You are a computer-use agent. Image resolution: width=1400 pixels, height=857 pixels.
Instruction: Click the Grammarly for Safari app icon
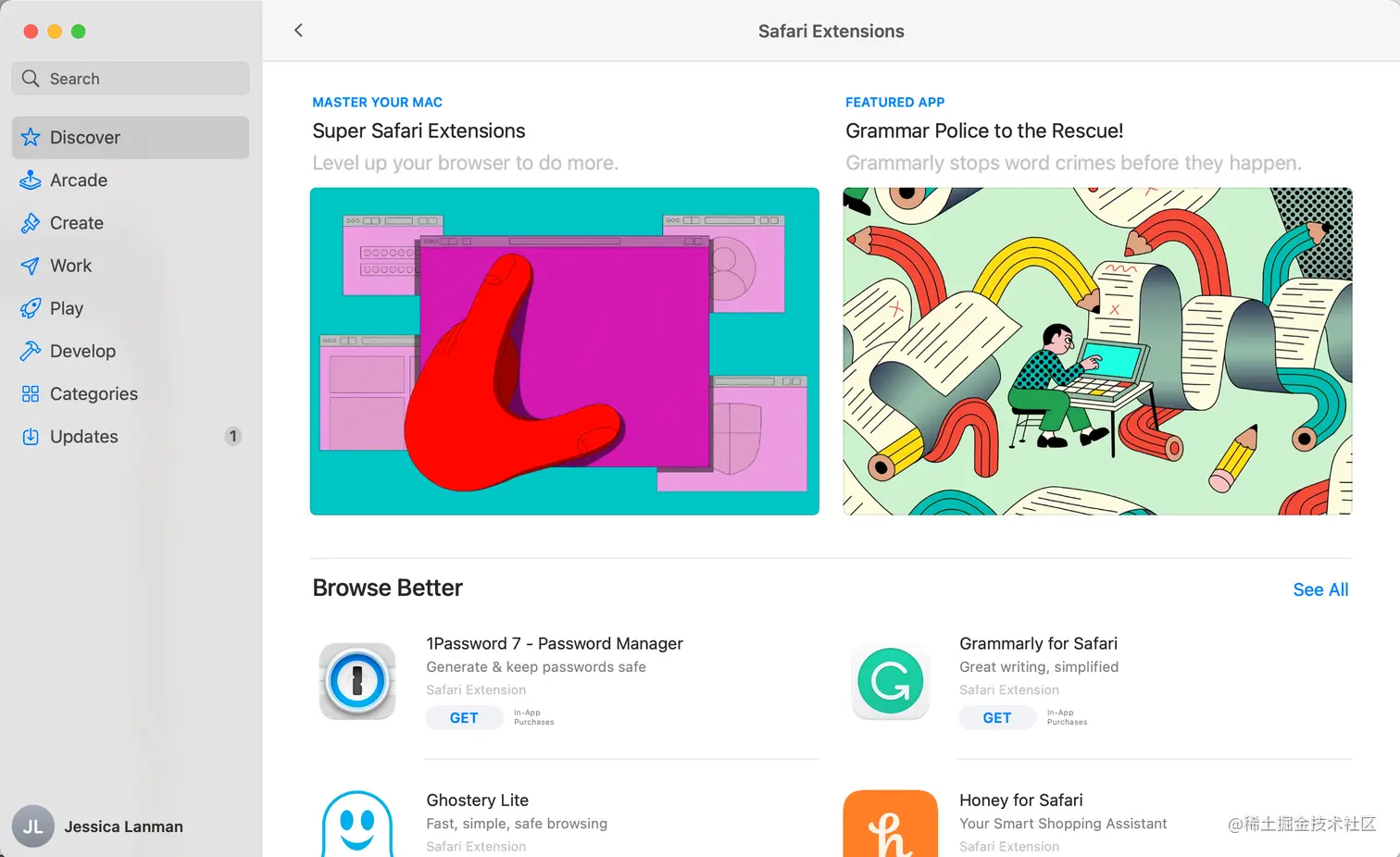point(891,681)
